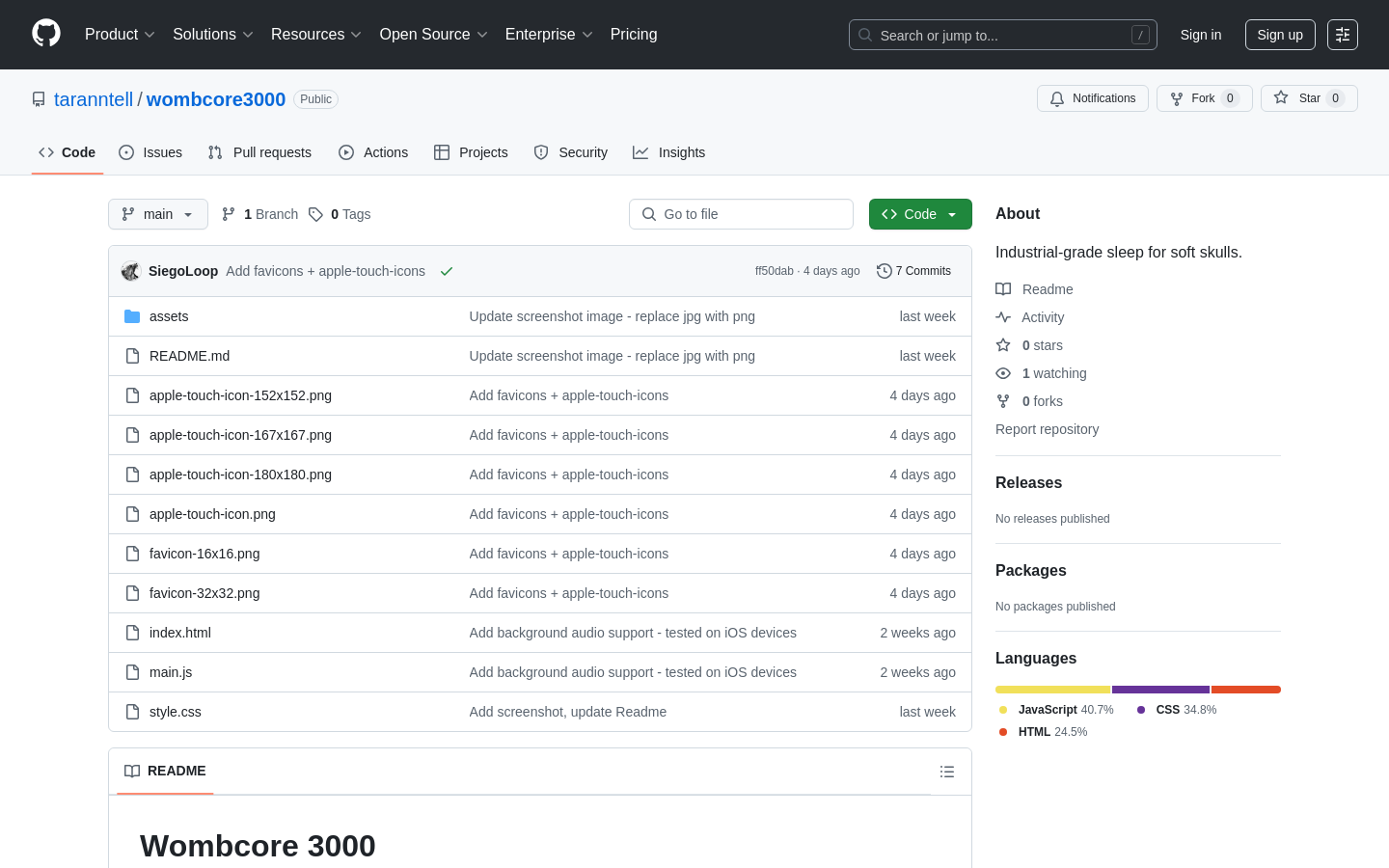This screenshot has height=868, width=1389.
Task: Go to the Insights tab
Action: 669,152
